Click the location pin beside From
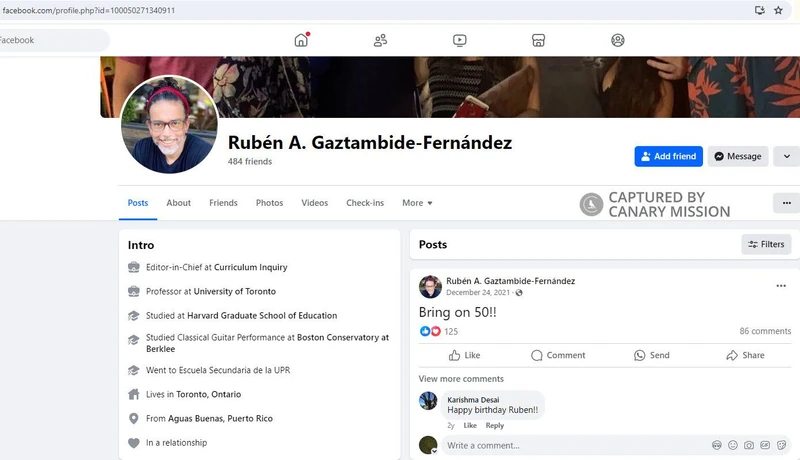This screenshot has height=460, width=800. [x=134, y=418]
